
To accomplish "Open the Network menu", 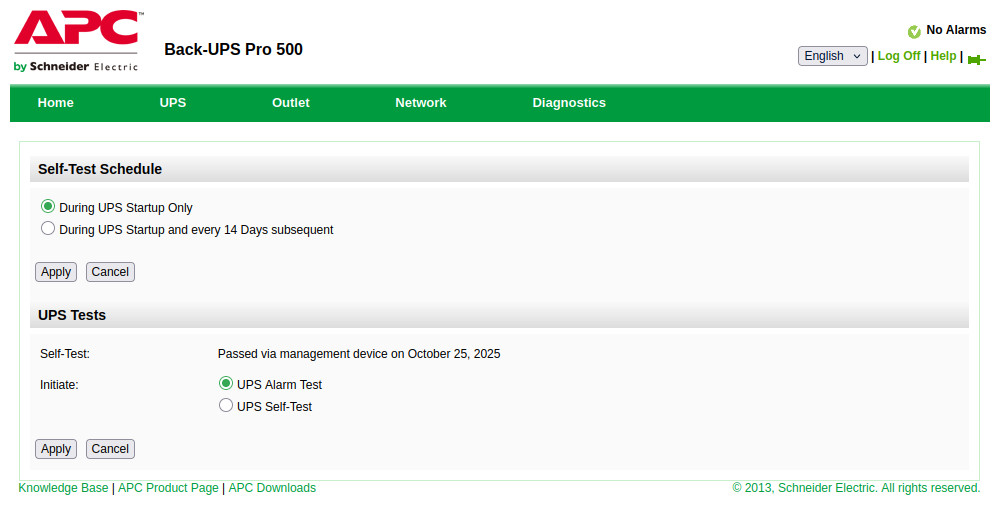I will (421, 103).
